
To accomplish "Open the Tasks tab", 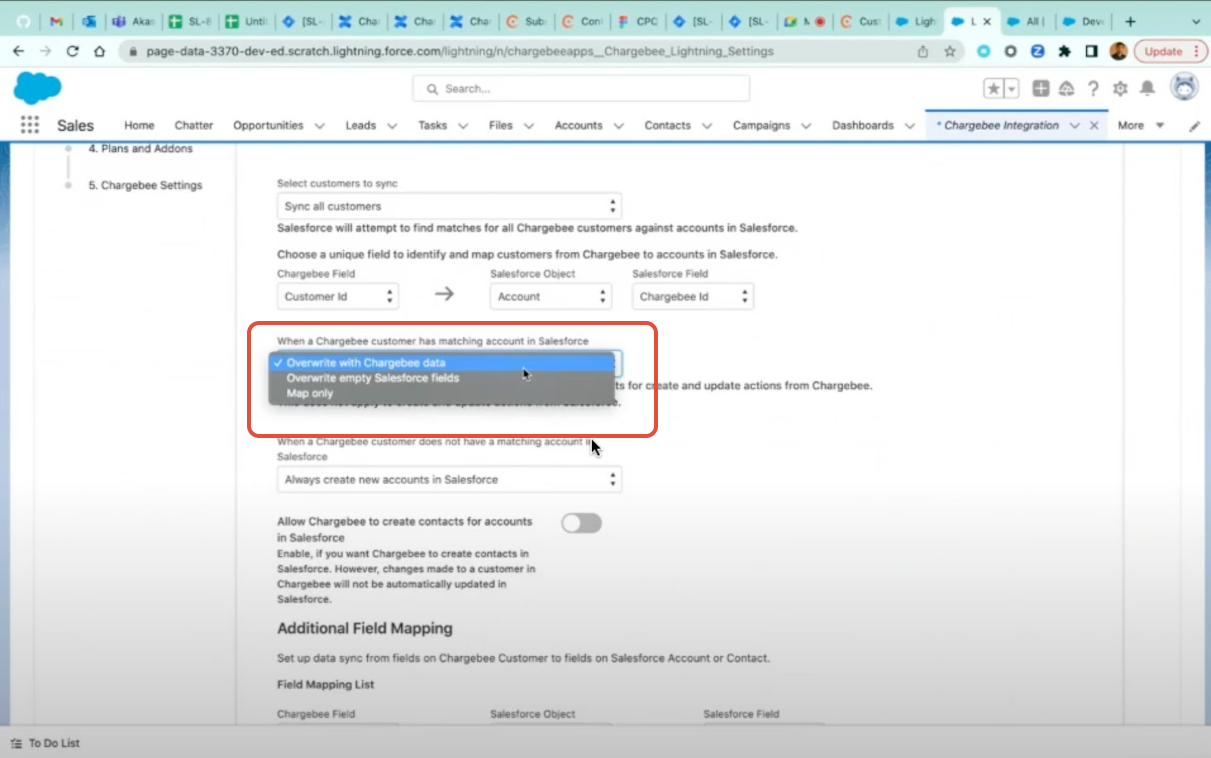I will click(x=433, y=126).
